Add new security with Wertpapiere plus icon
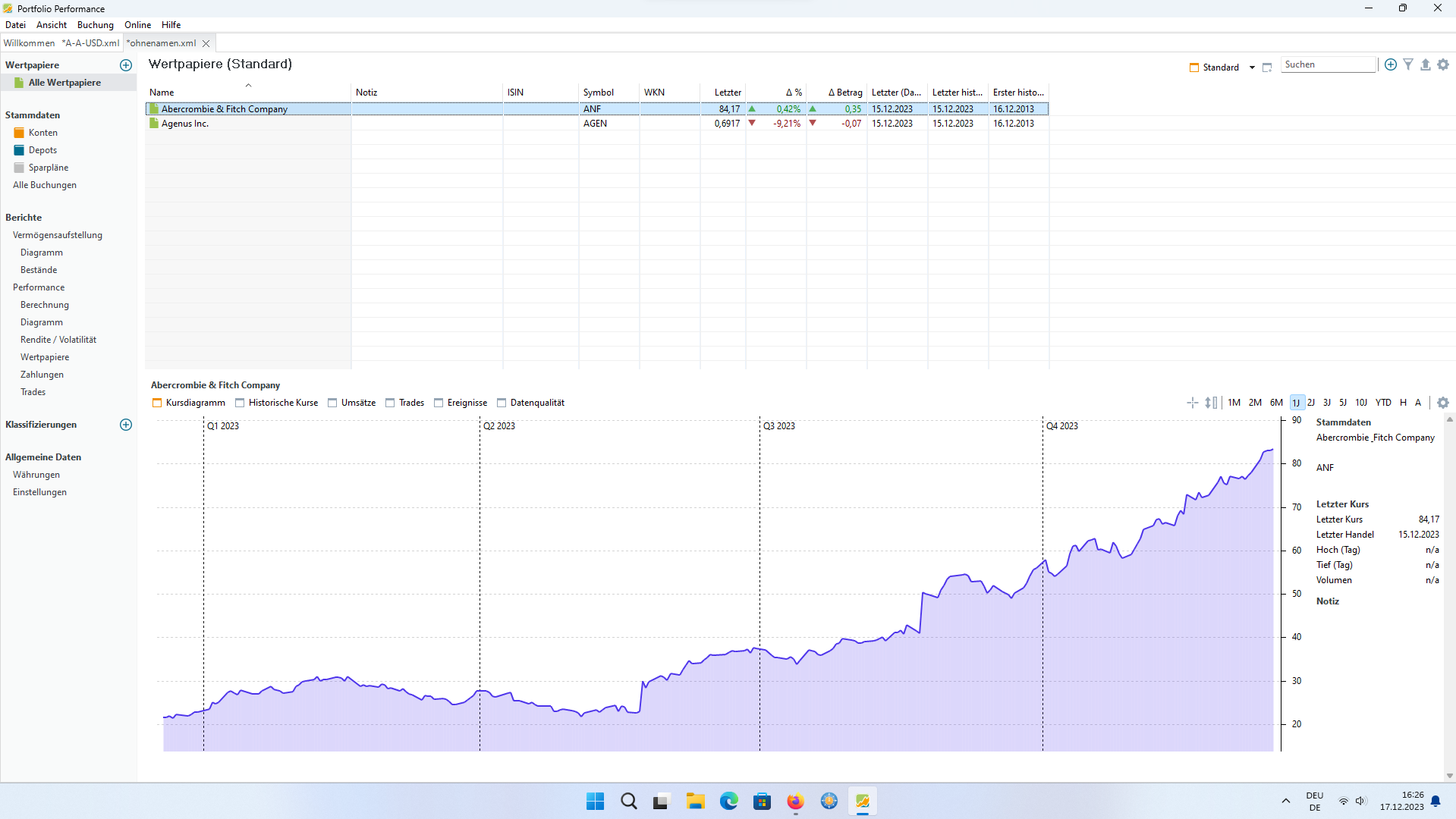The image size is (1456, 819). [x=126, y=65]
